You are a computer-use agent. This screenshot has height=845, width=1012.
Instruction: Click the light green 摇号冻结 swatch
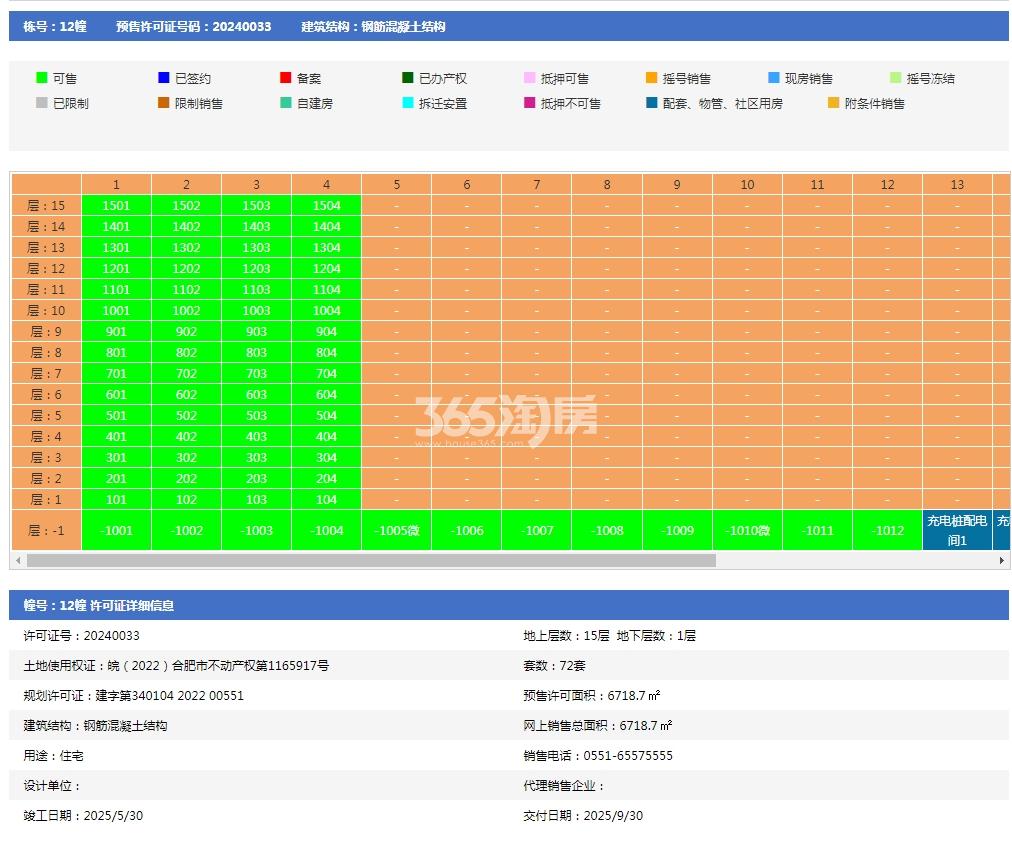click(896, 77)
